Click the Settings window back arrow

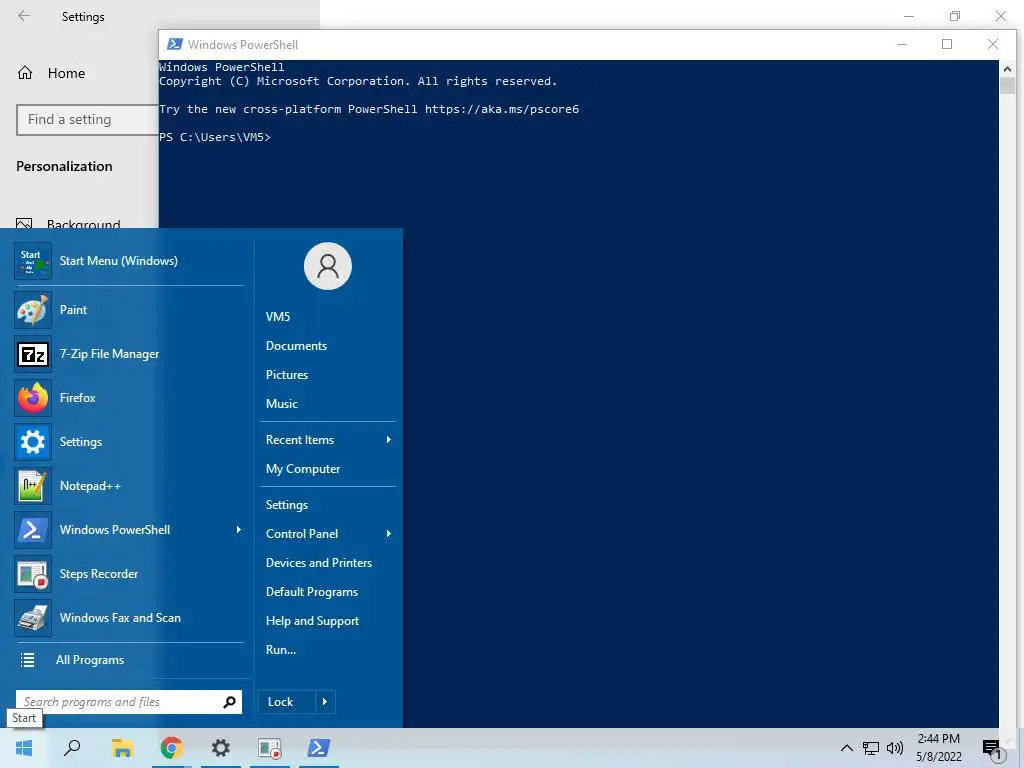(x=24, y=16)
